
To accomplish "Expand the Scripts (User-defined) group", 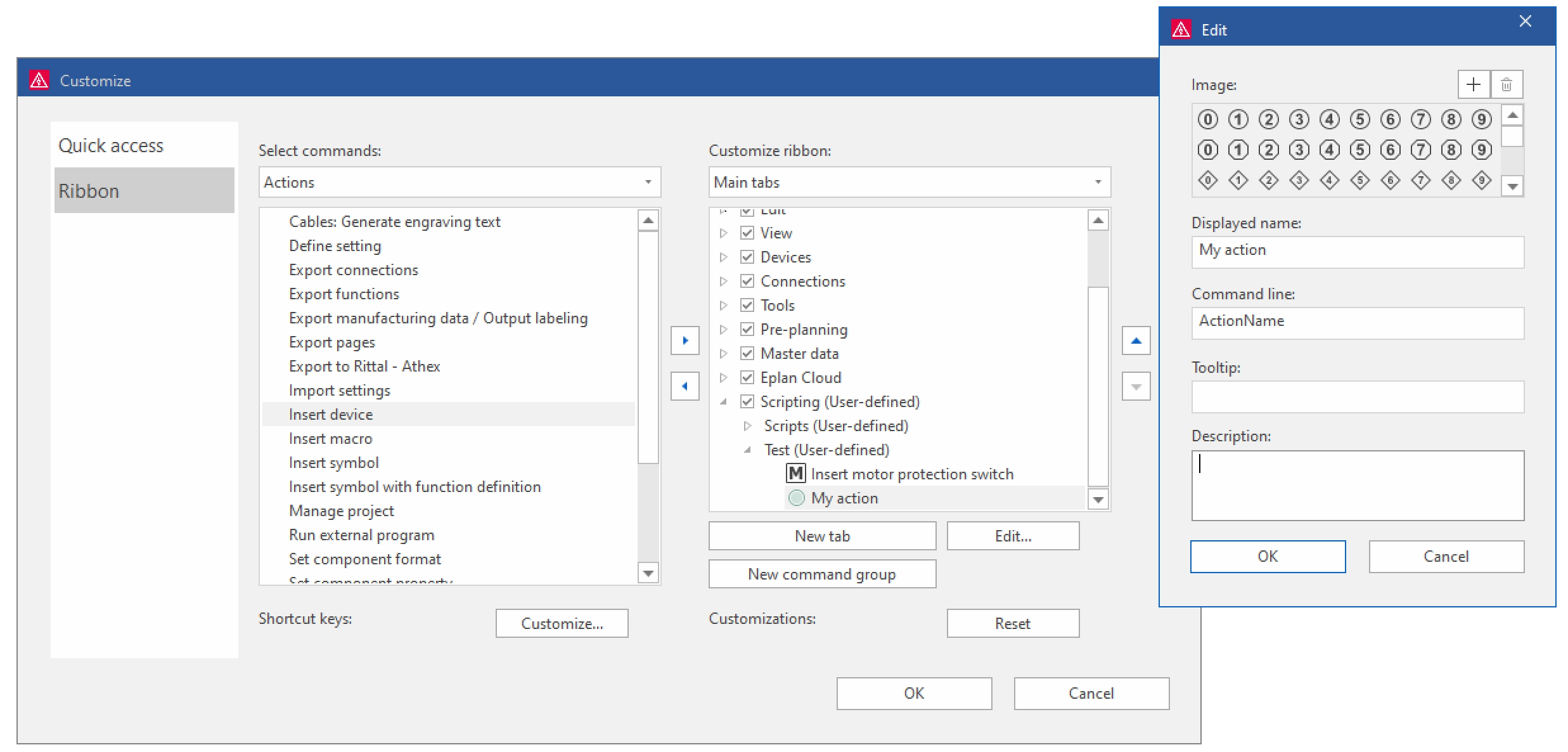I will tap(747, 425).
